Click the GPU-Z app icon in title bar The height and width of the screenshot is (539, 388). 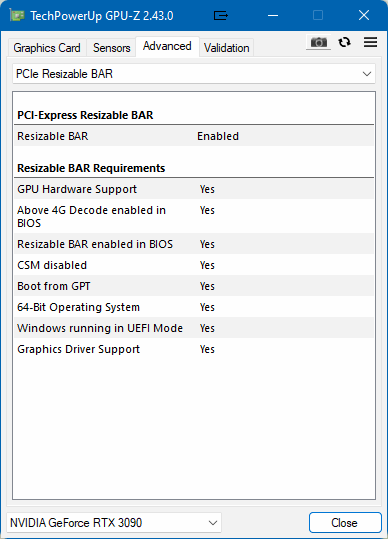click(17, 15)
